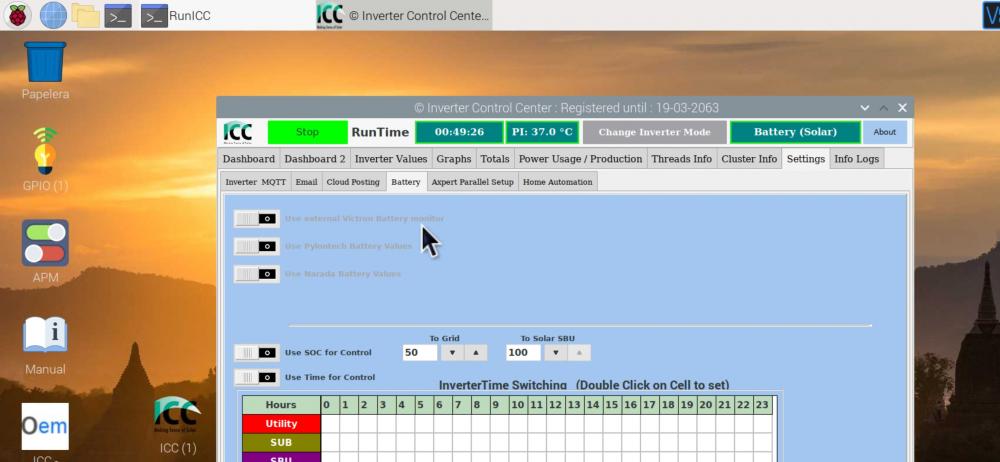Open the Manual book desktop icon
The image size is (1000, 462).
click(x=45, y=345)
